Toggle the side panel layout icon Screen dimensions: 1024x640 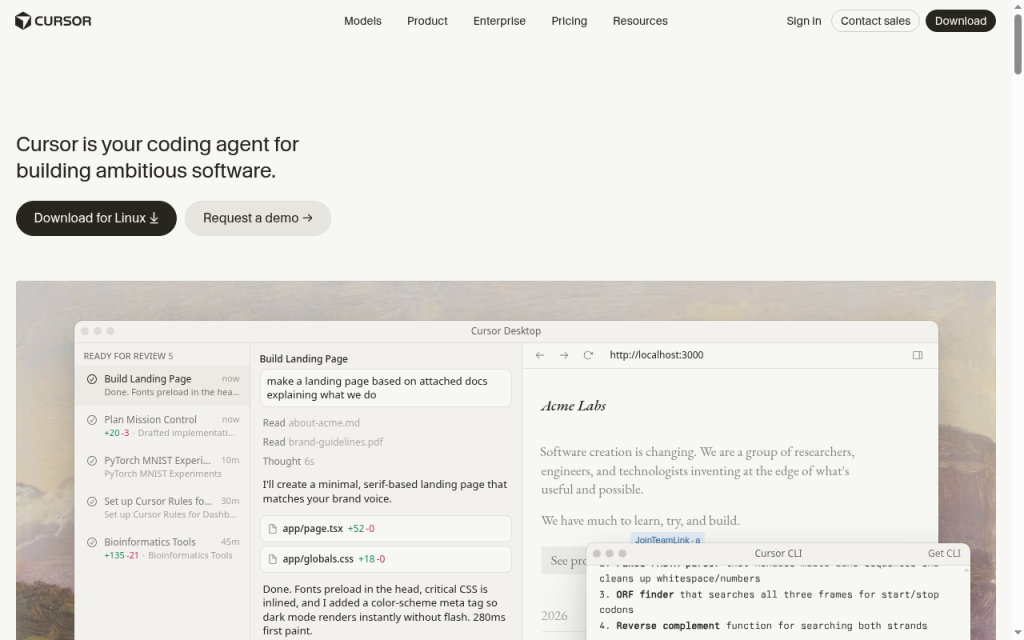pyautogui.click(x=918, y=355)
